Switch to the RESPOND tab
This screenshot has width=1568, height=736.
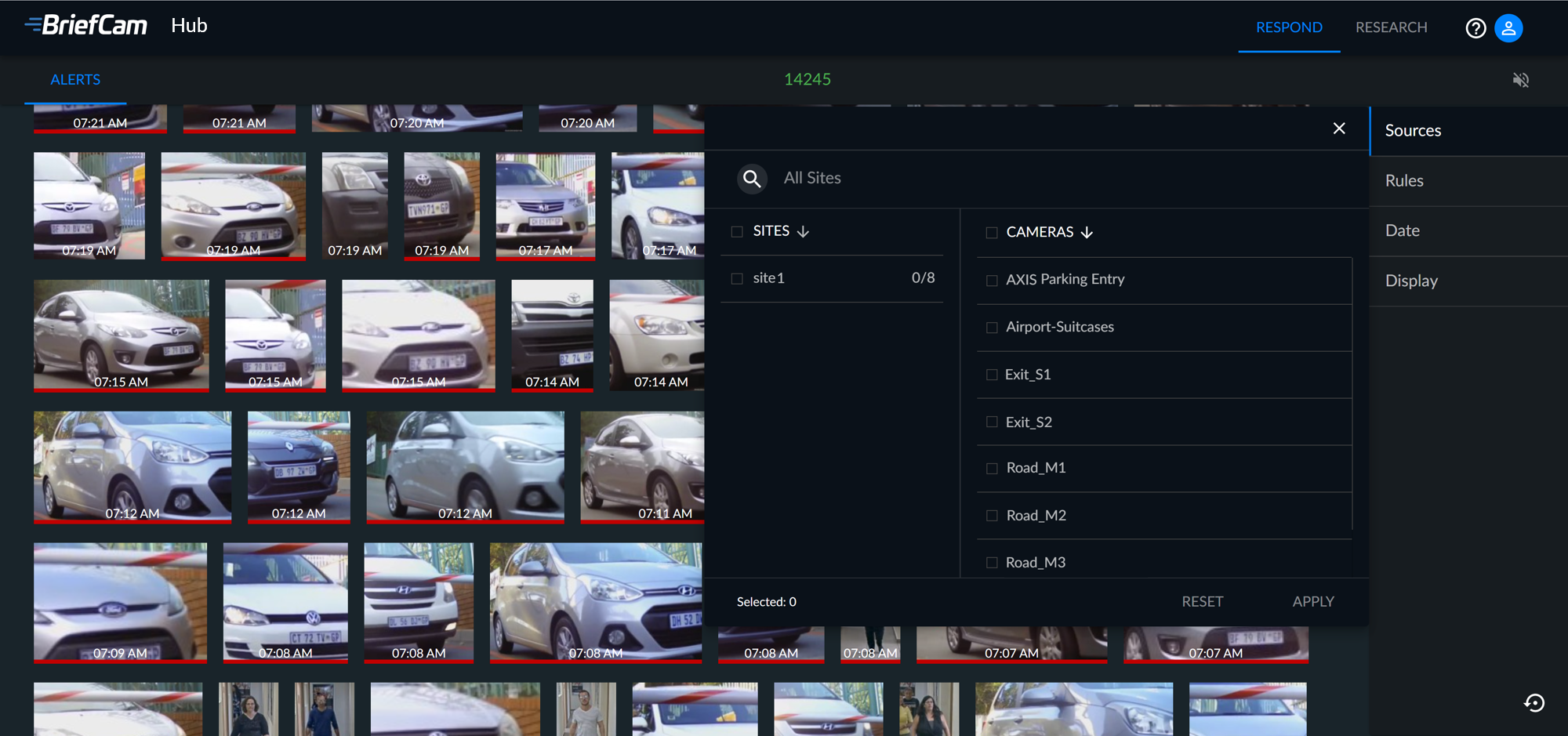1289,27
